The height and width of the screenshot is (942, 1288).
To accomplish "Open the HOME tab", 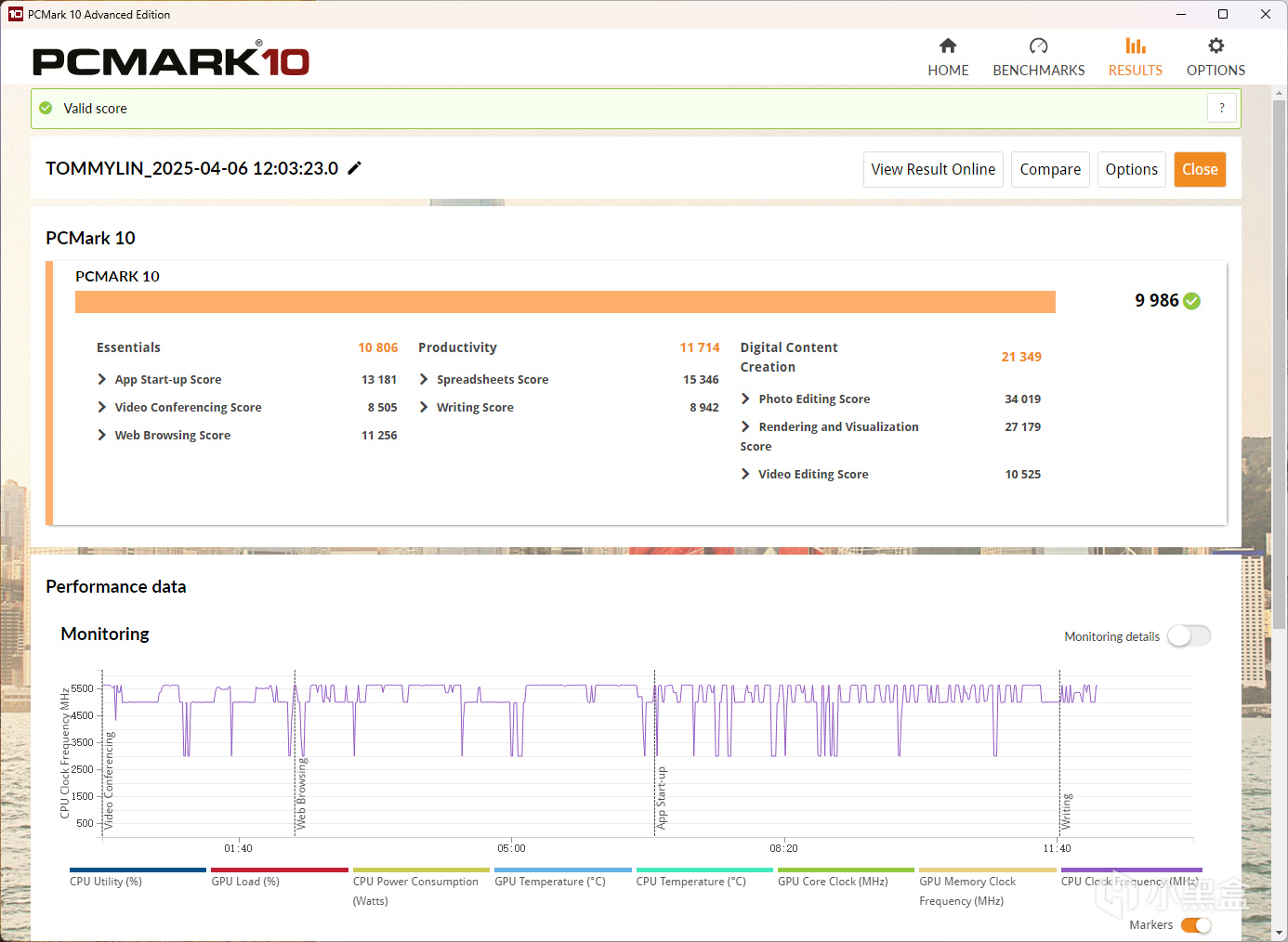I will tap(948, 58).
